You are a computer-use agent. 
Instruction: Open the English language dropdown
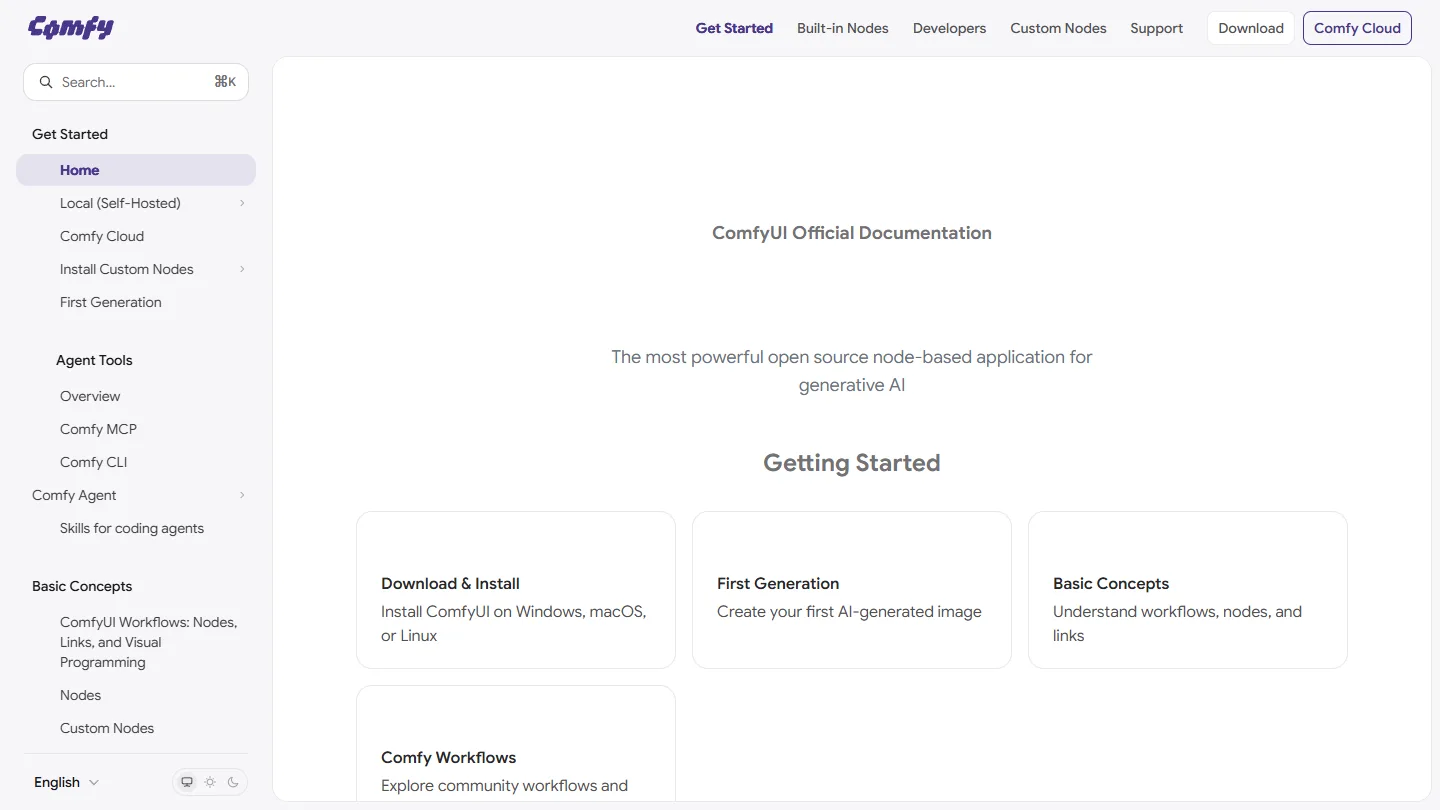[x=66, y=782]
